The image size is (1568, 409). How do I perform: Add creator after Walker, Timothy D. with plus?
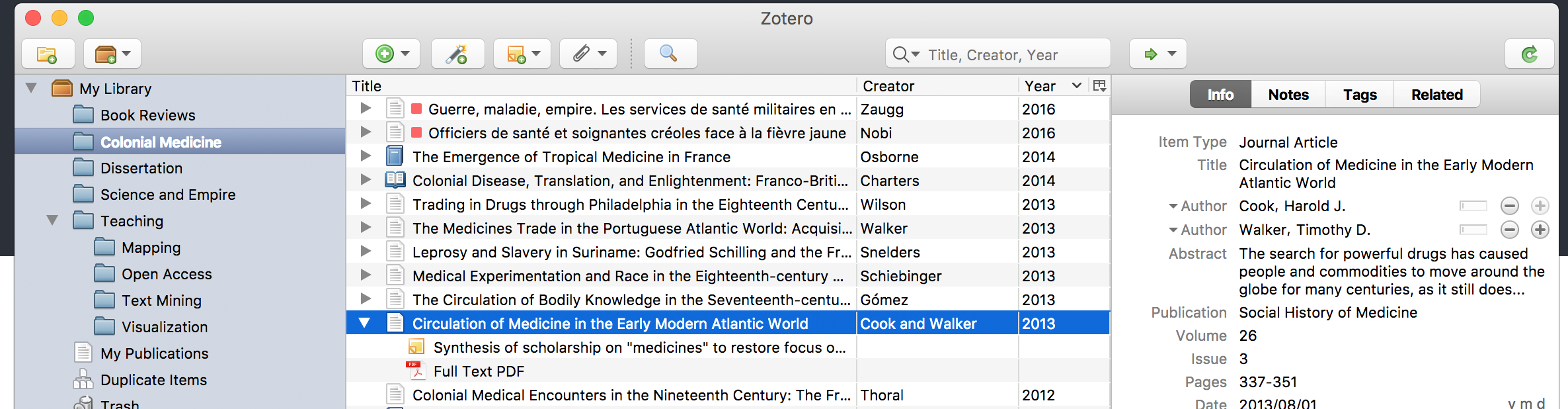tap(1540, 230)
